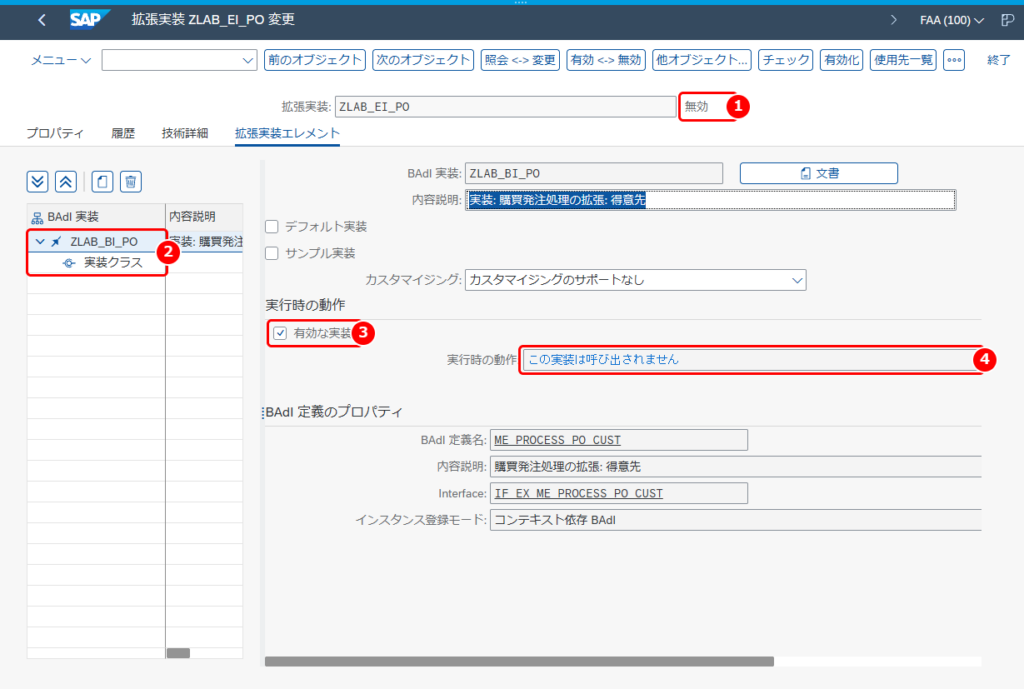Open the メニュー dropdown menu
1024x689 pixels.
click(x=61, y=60)
